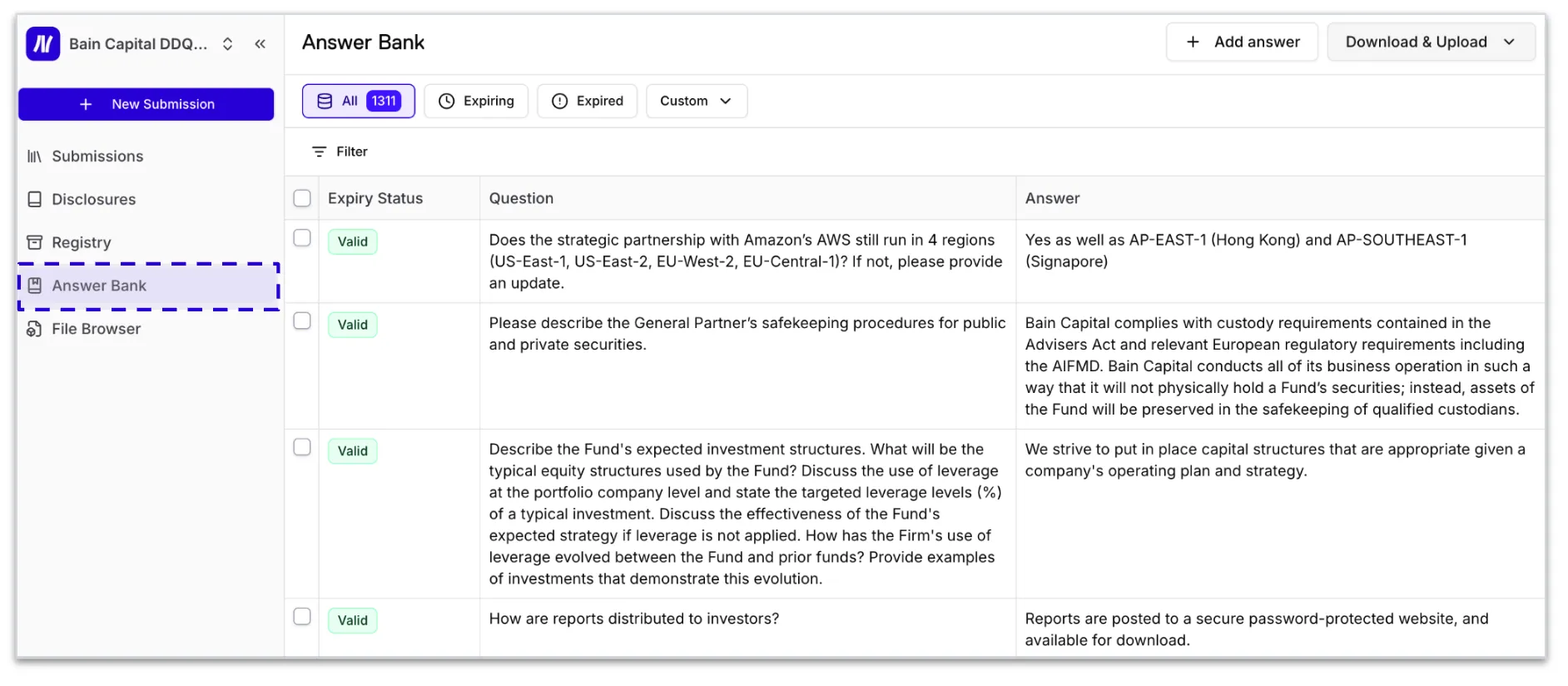Click the database icon in All filter
The image size is (1568, 686).
pyautogui.click(x=325, y=102)
